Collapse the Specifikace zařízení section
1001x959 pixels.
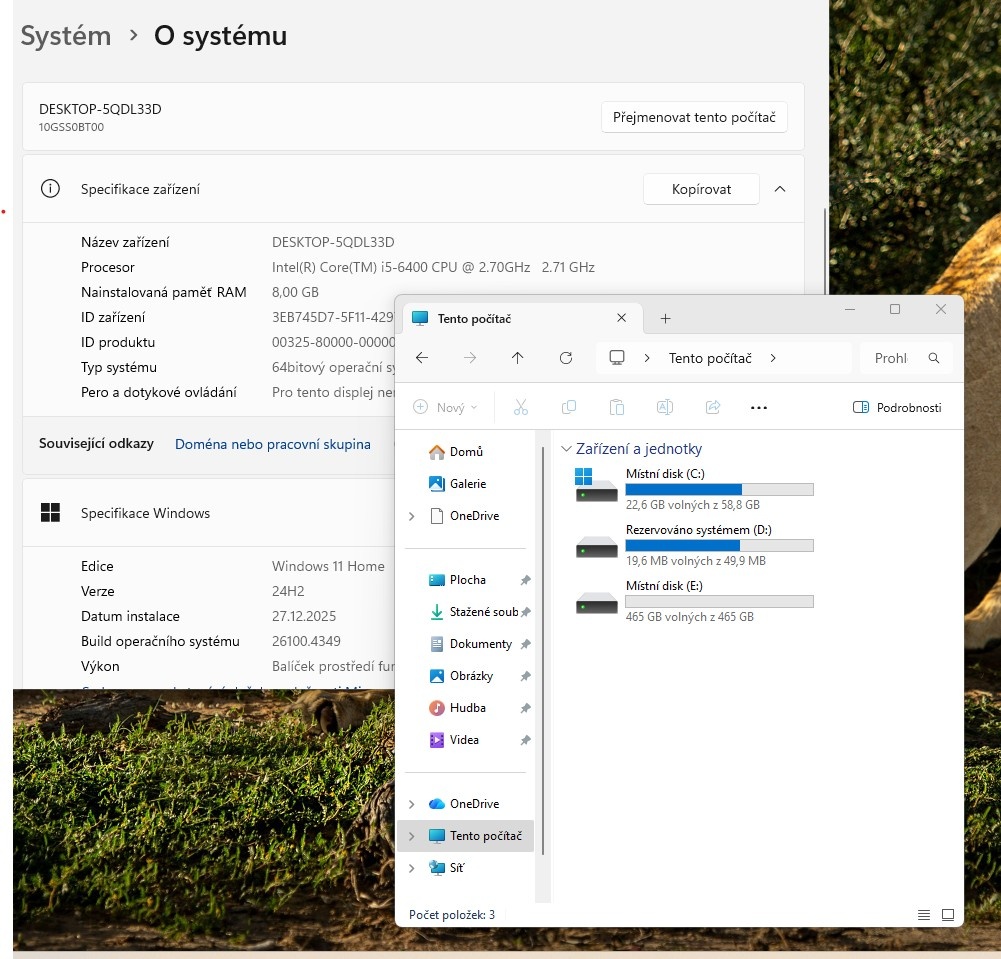coord(780,189)
